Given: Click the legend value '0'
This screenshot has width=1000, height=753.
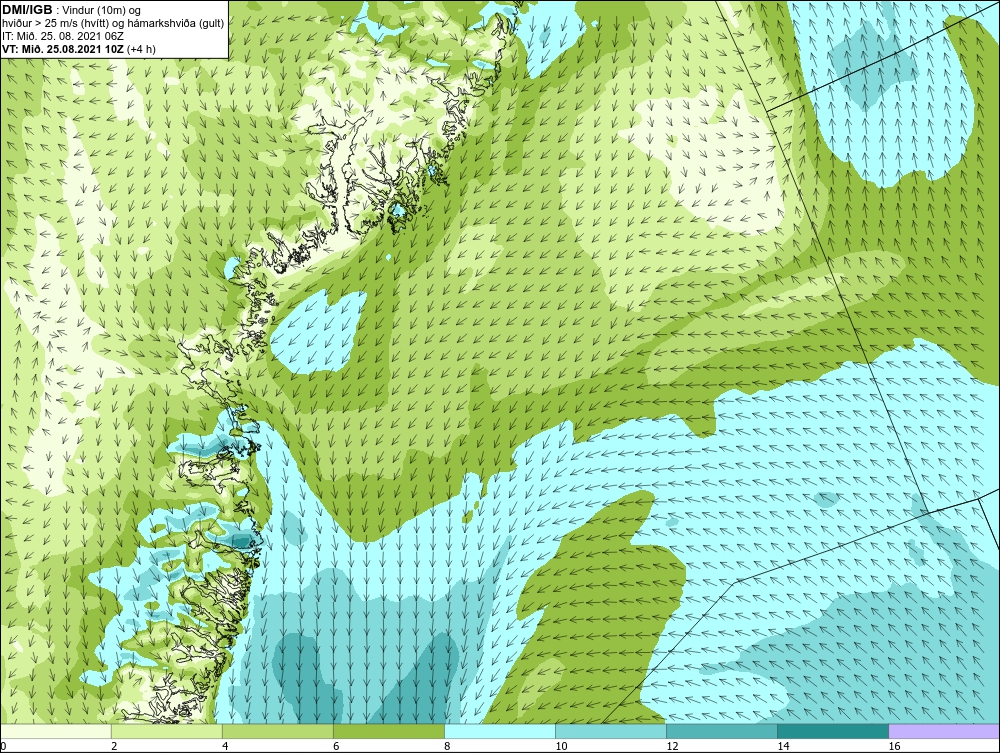Looking at the screenshot, I should [3, 746].
